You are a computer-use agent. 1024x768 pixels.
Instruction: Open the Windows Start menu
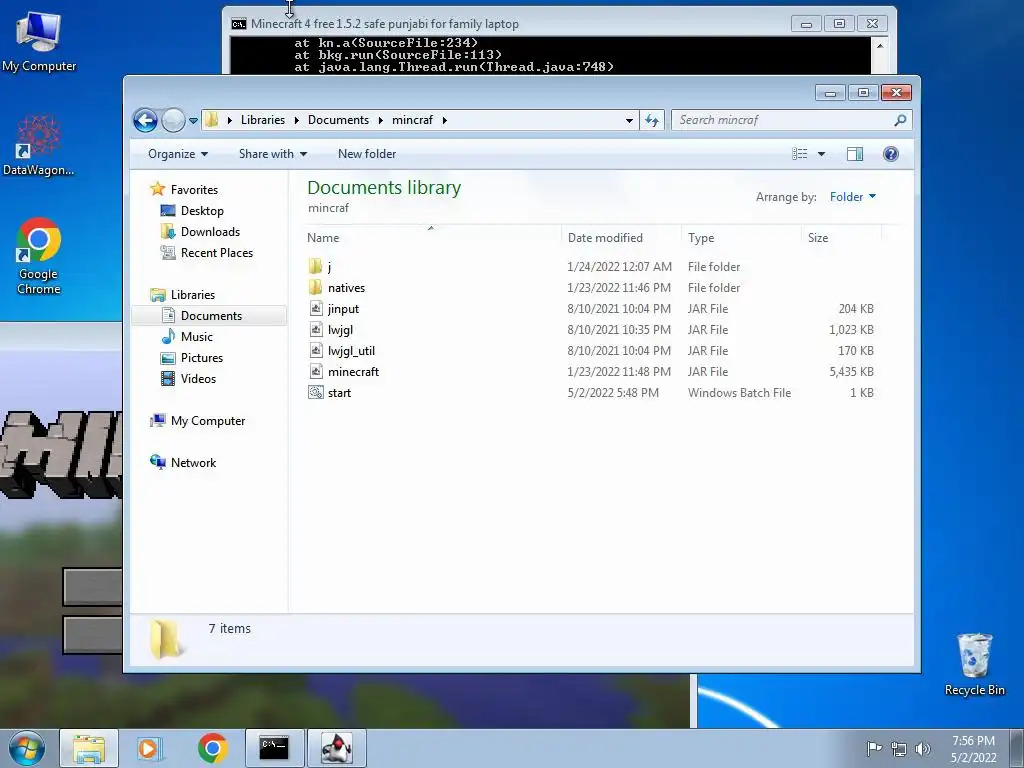click(x=27, y=748)
